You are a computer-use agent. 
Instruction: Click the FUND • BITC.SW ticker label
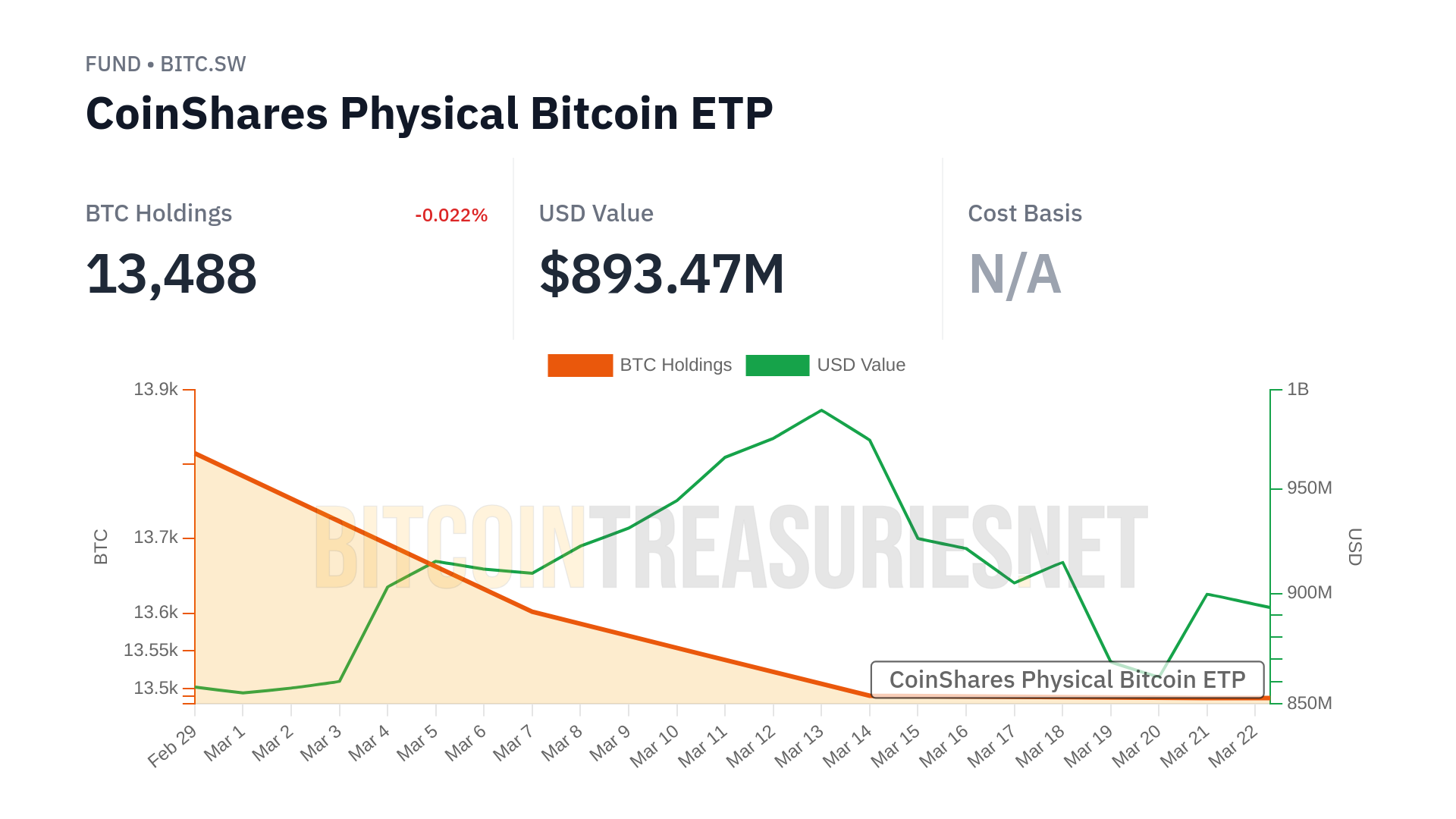coord(165,64)
